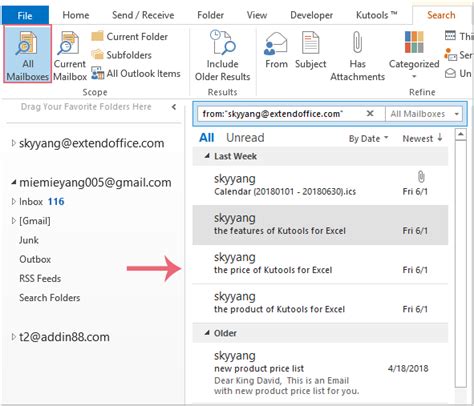
Task: Expand the Inbox folder triangle
Action: 13,201
